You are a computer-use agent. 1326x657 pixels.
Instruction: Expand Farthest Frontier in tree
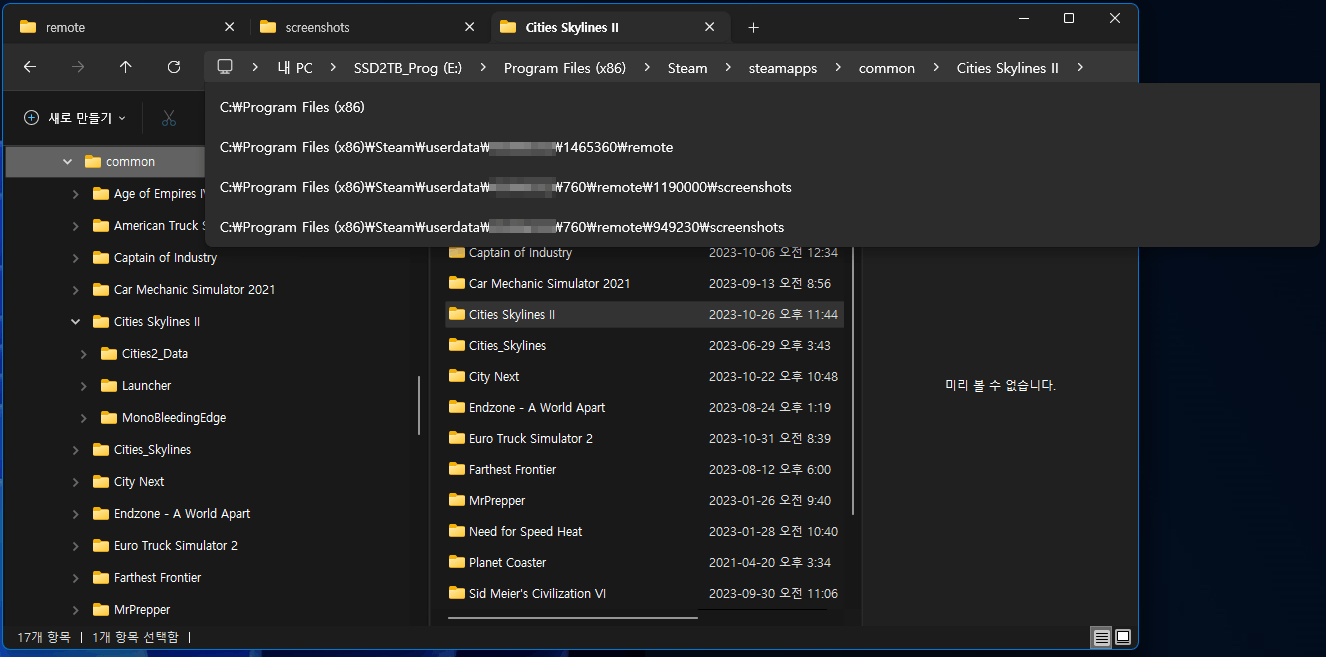click(x=76, y=577)
